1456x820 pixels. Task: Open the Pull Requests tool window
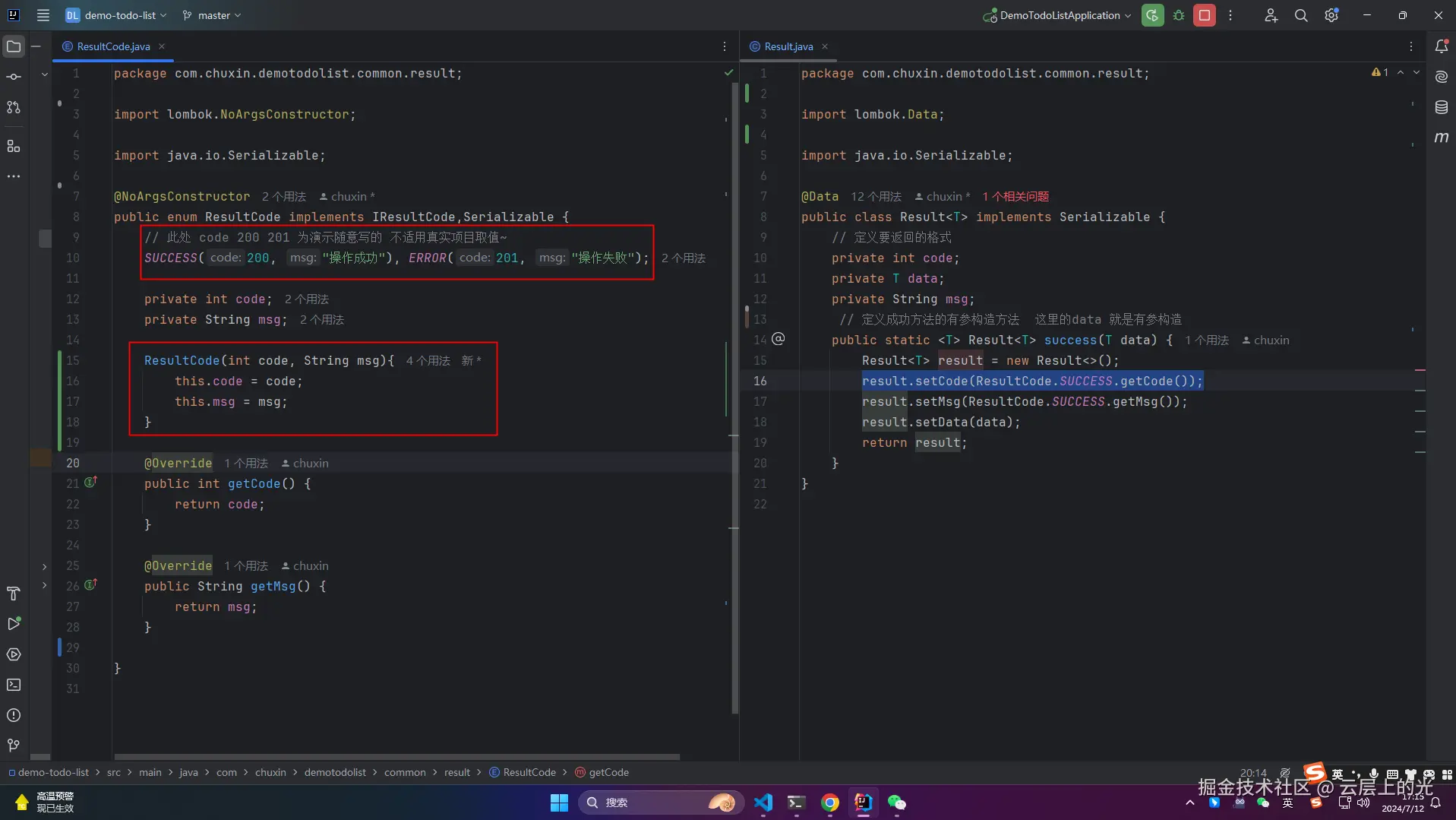[14, 107]
